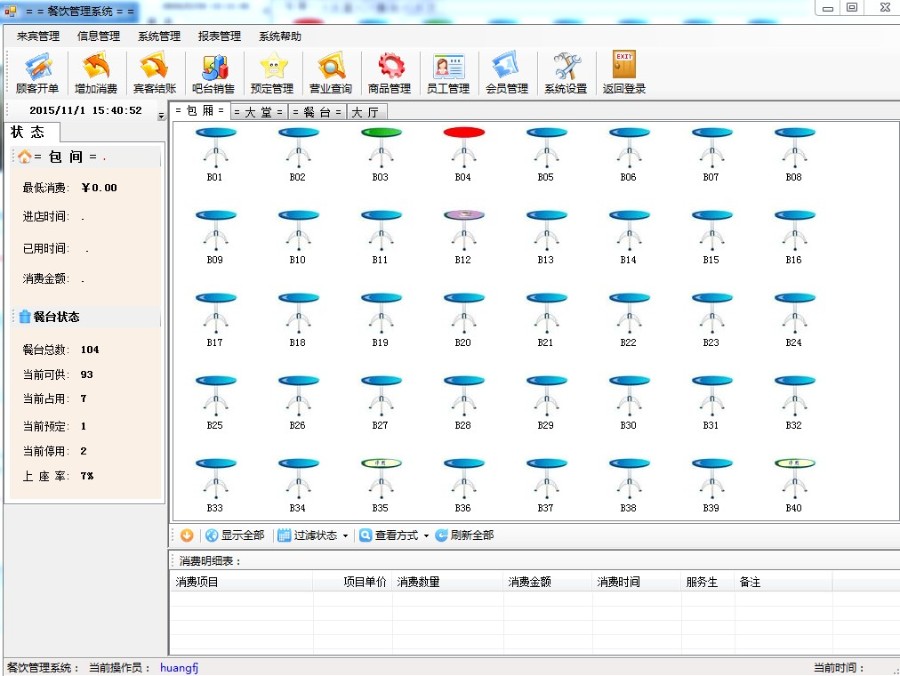
Task: Open 预定管理 reservation management
Action: 271,72
